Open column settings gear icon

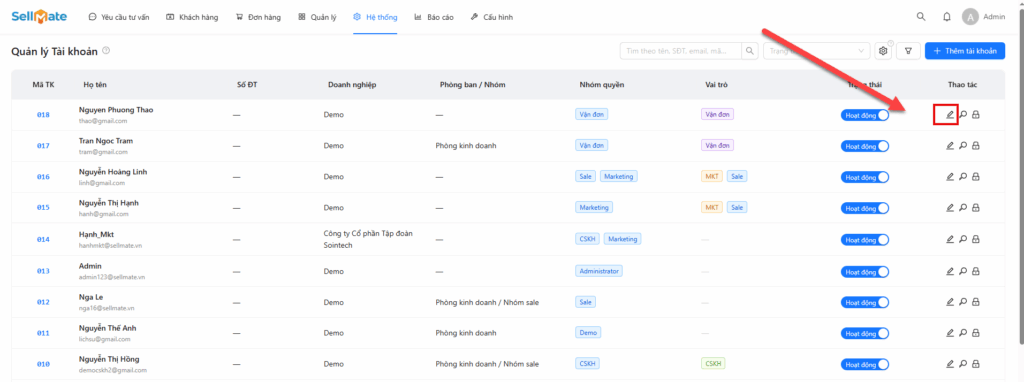pos(883,51)
